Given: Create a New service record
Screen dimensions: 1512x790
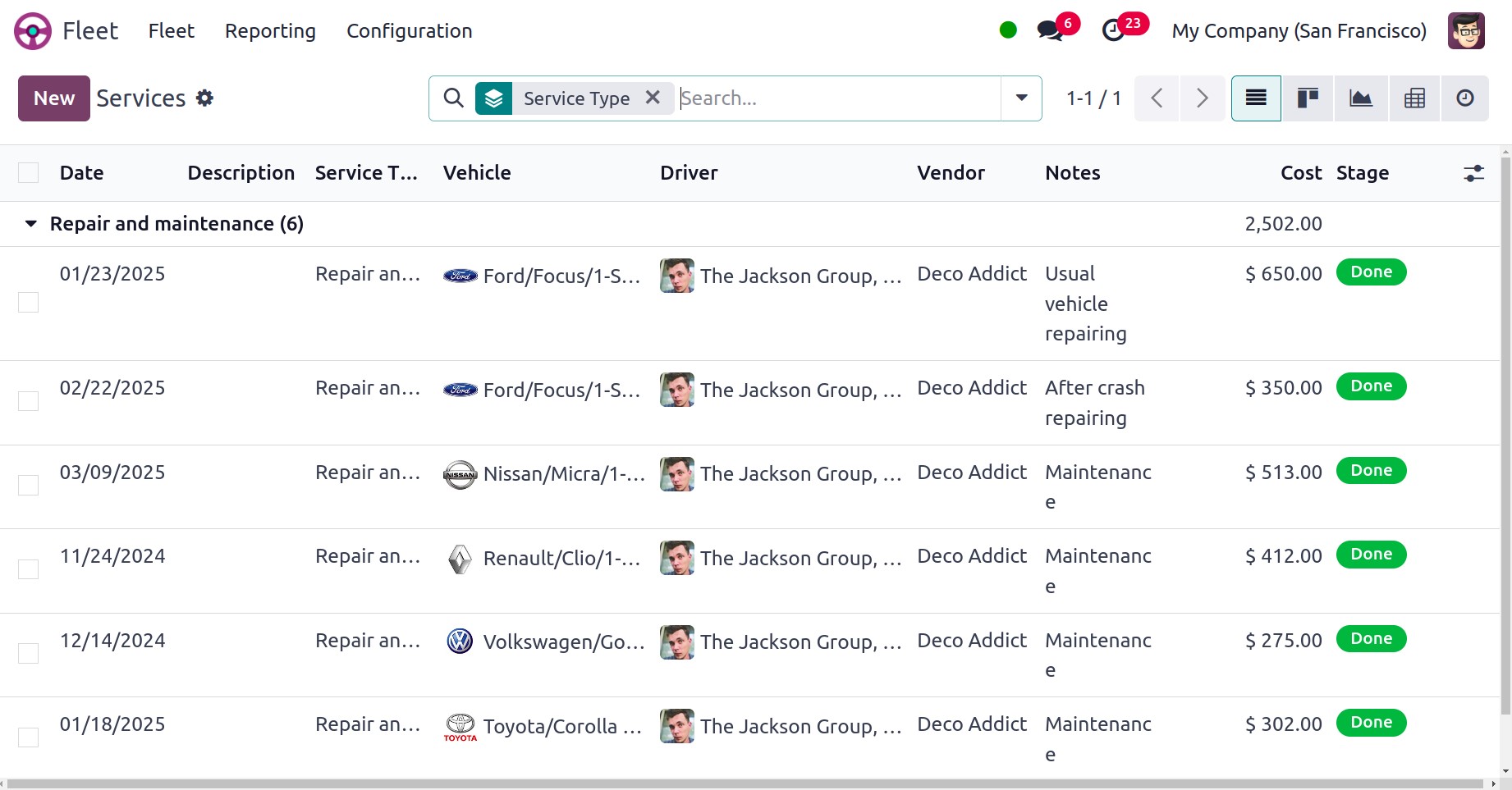Looking at the screenshot, I should click(x=54, y=98).
